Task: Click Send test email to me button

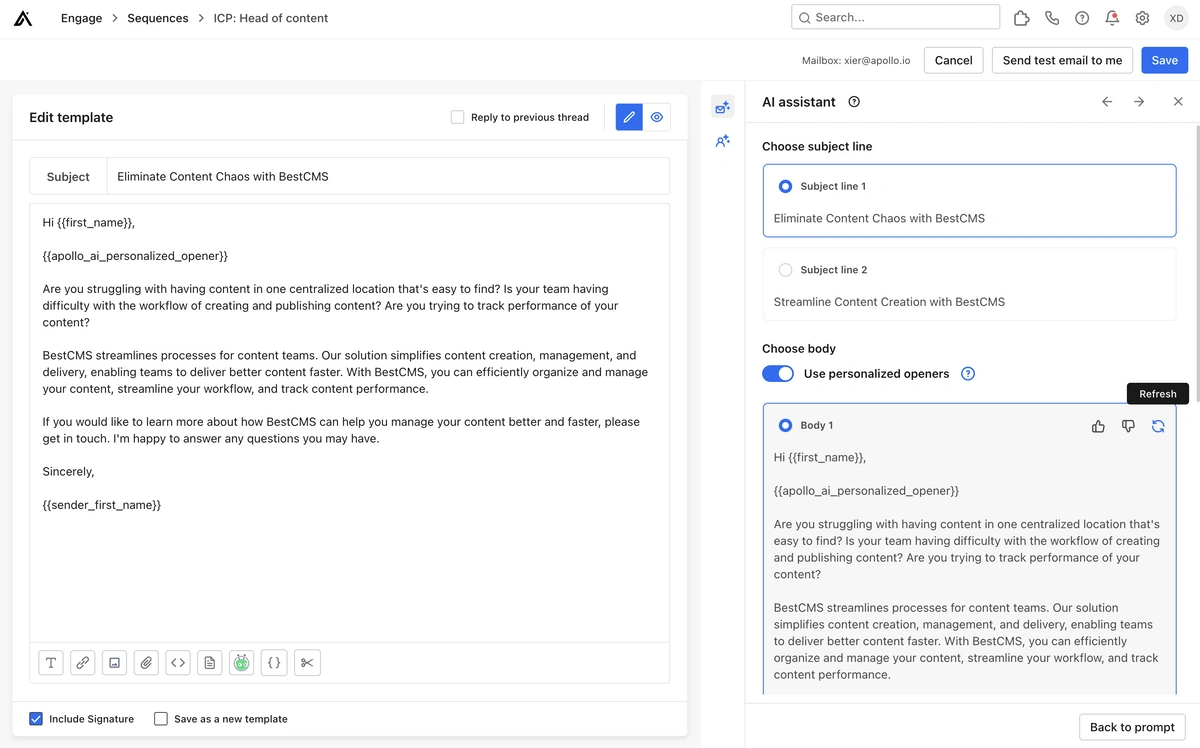Action: pos(1062,60)
